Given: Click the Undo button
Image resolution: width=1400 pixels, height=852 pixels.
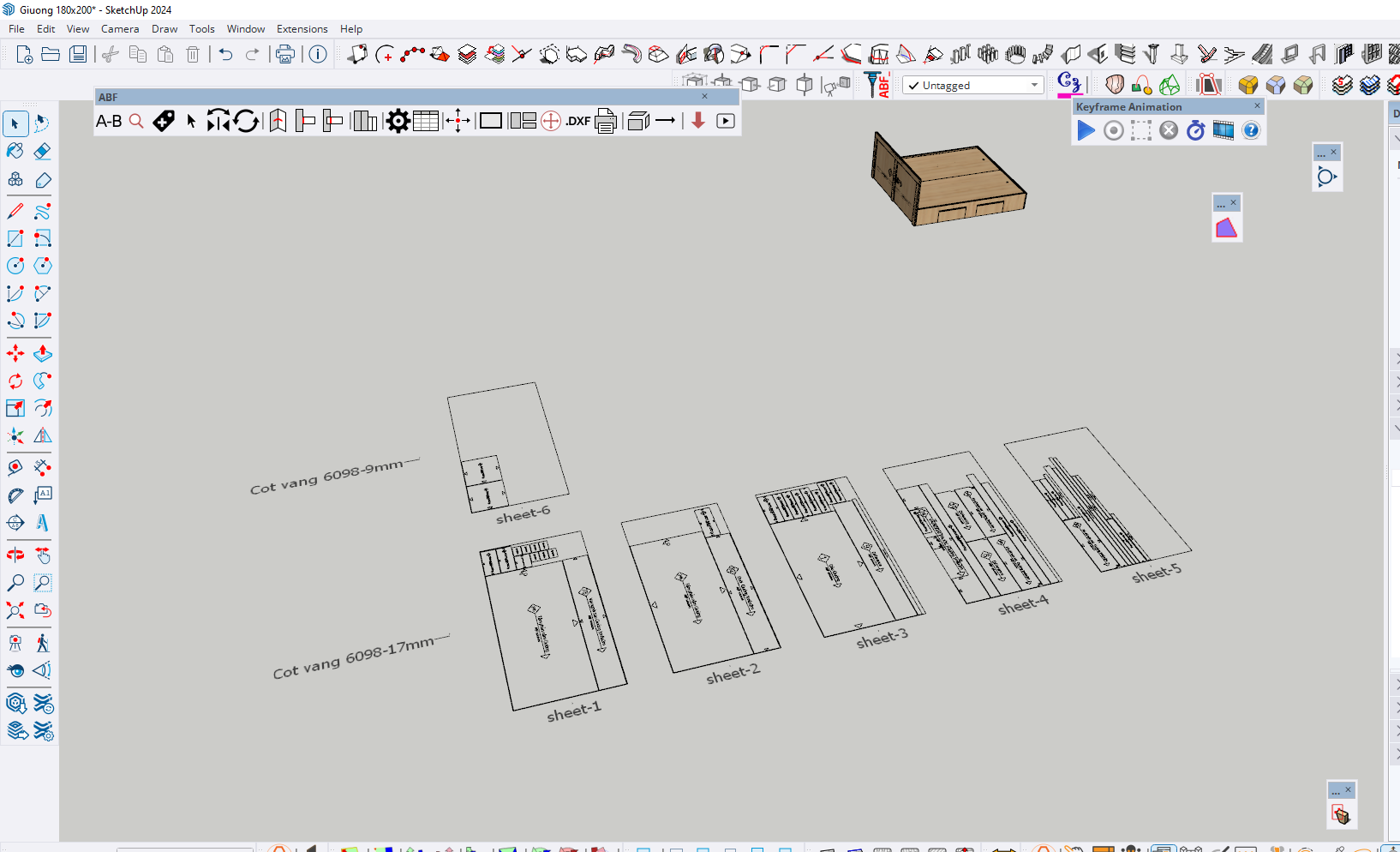Looking at the screenshot, I should pos(225,55).
